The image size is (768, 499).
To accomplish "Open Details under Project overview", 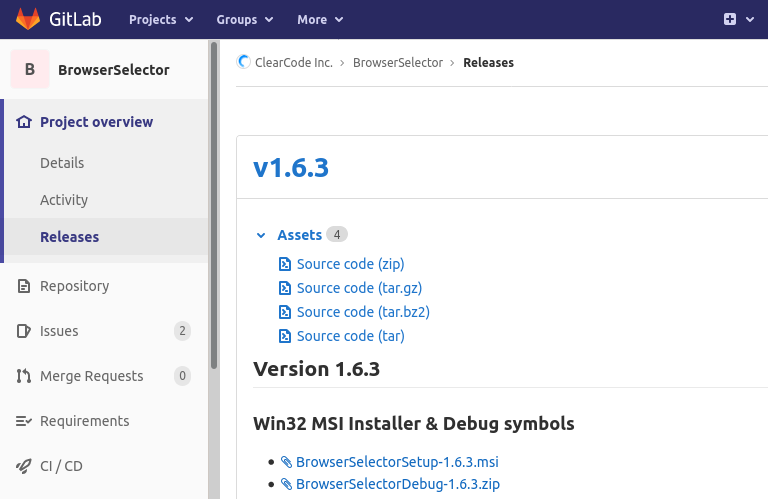I will point(62,163).
